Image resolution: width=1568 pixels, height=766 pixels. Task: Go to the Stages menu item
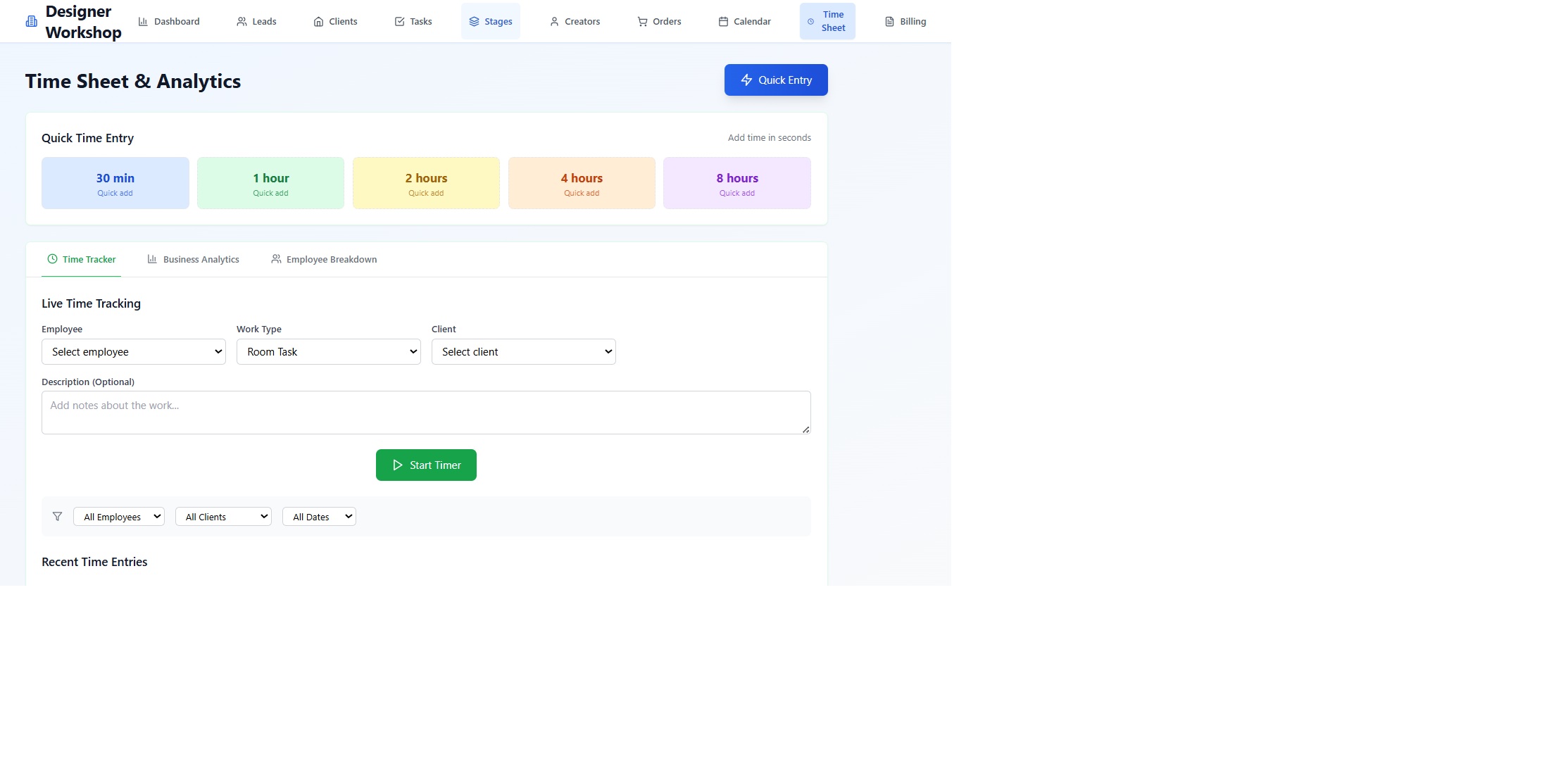point(491,22)
